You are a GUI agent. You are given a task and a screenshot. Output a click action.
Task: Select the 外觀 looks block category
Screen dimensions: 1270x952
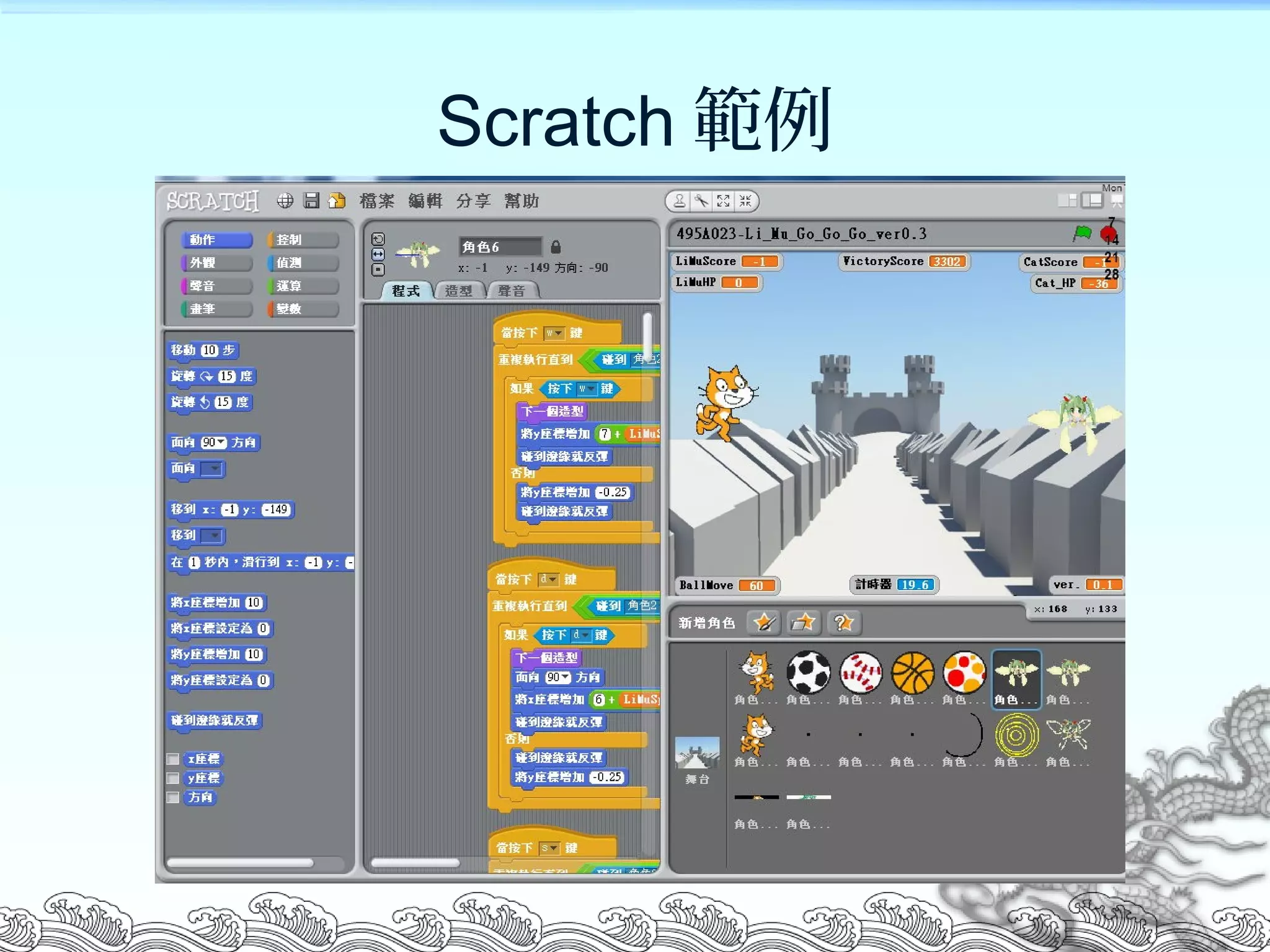(x=216, y=263)
